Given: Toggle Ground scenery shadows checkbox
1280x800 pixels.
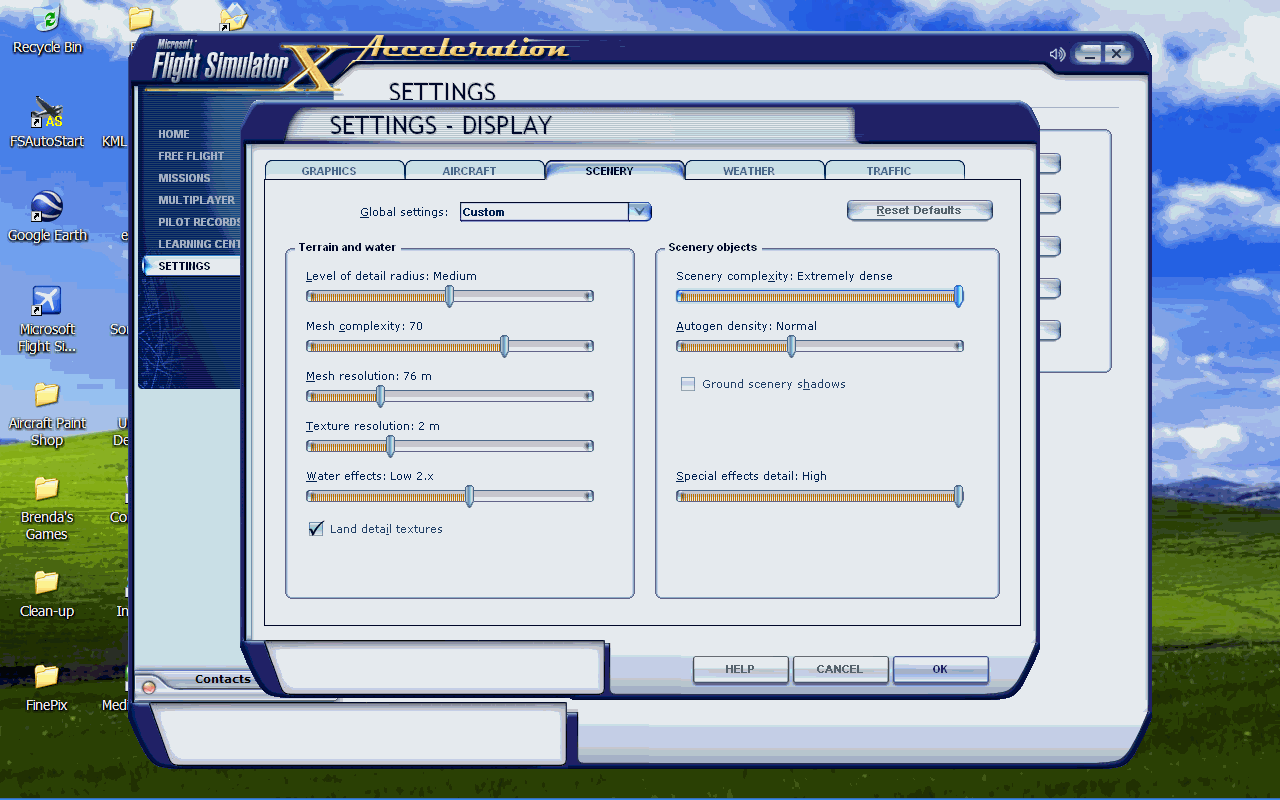Looking at the screenshot, I should (688, 384).
